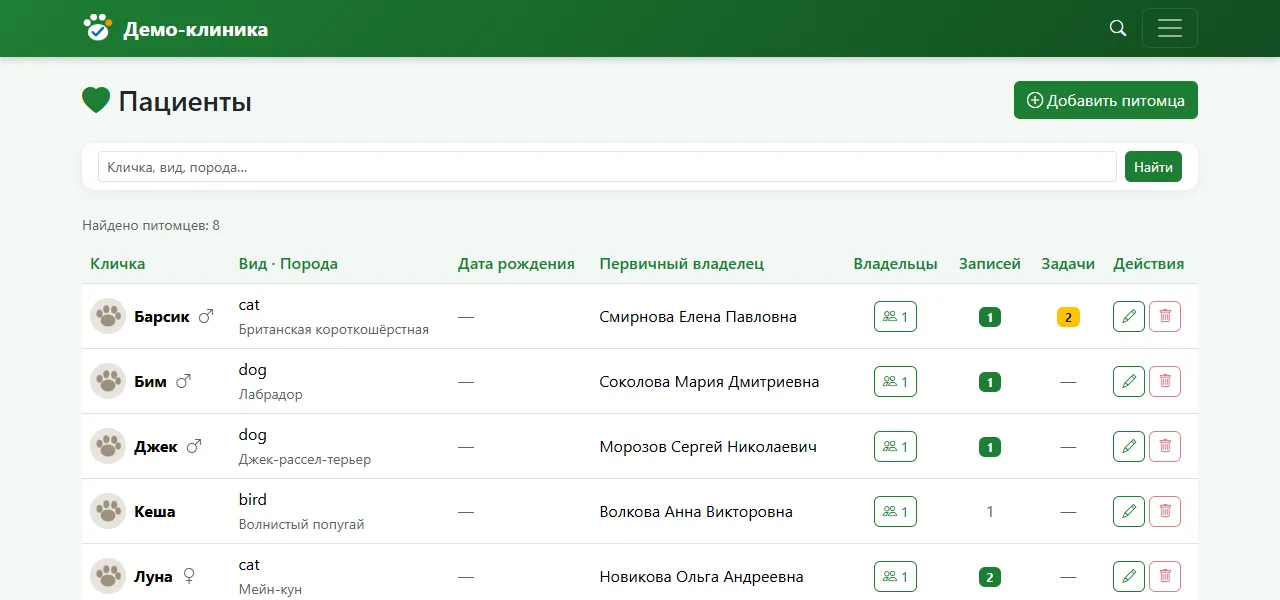Open Джек records count badge
This screenshot has height=600, width=1280.
click(990, 447)
